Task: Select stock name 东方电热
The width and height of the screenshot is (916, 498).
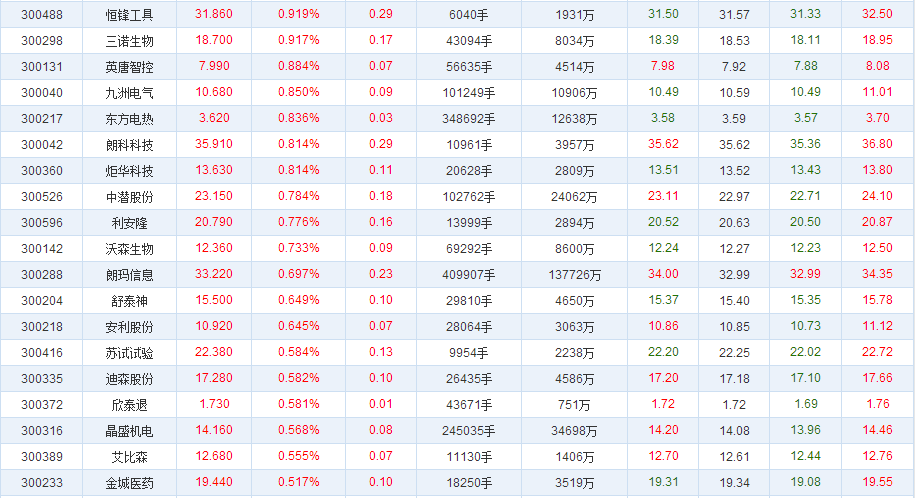Action: (129, 119)
